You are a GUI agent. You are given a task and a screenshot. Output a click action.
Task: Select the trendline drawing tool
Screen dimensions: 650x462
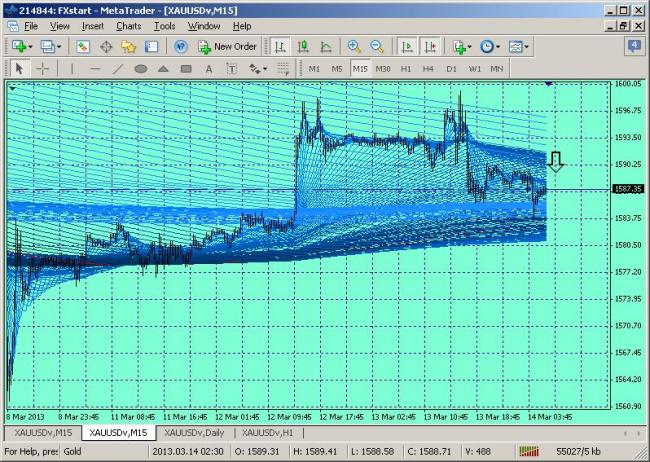[118, 69]
